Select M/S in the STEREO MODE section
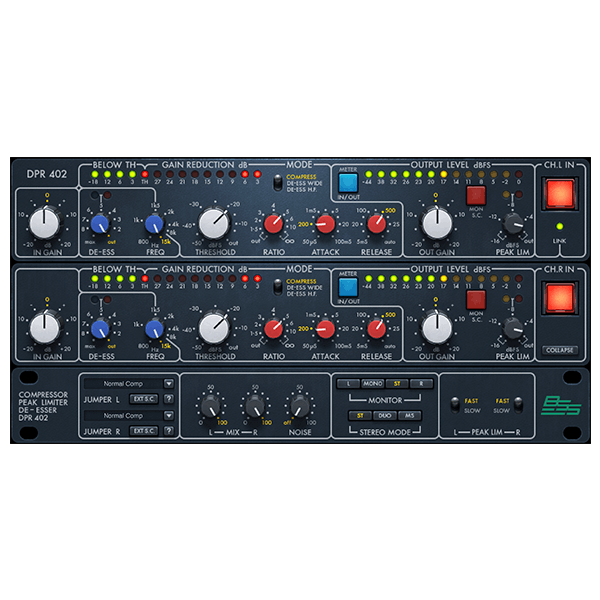Image resolution: width=600 pixels, height=600 pixels. [410, 415]
